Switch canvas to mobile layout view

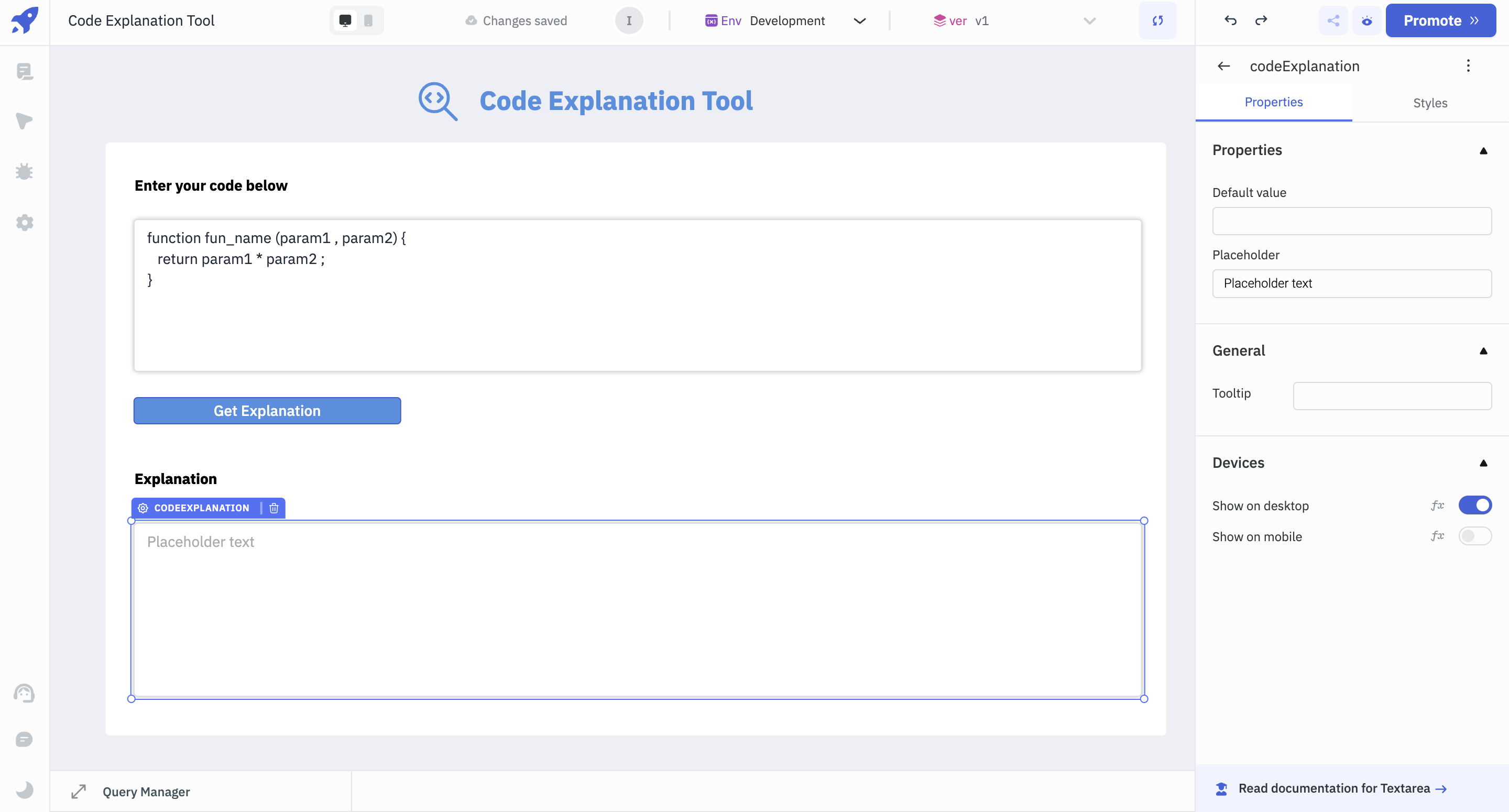[368, 19]
